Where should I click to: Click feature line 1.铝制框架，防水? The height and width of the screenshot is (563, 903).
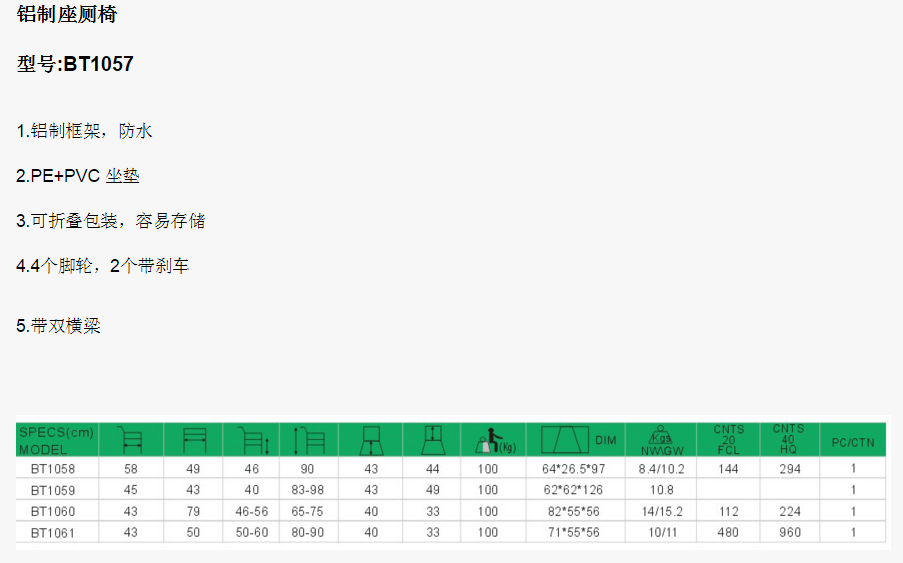(x=84, y=131)
